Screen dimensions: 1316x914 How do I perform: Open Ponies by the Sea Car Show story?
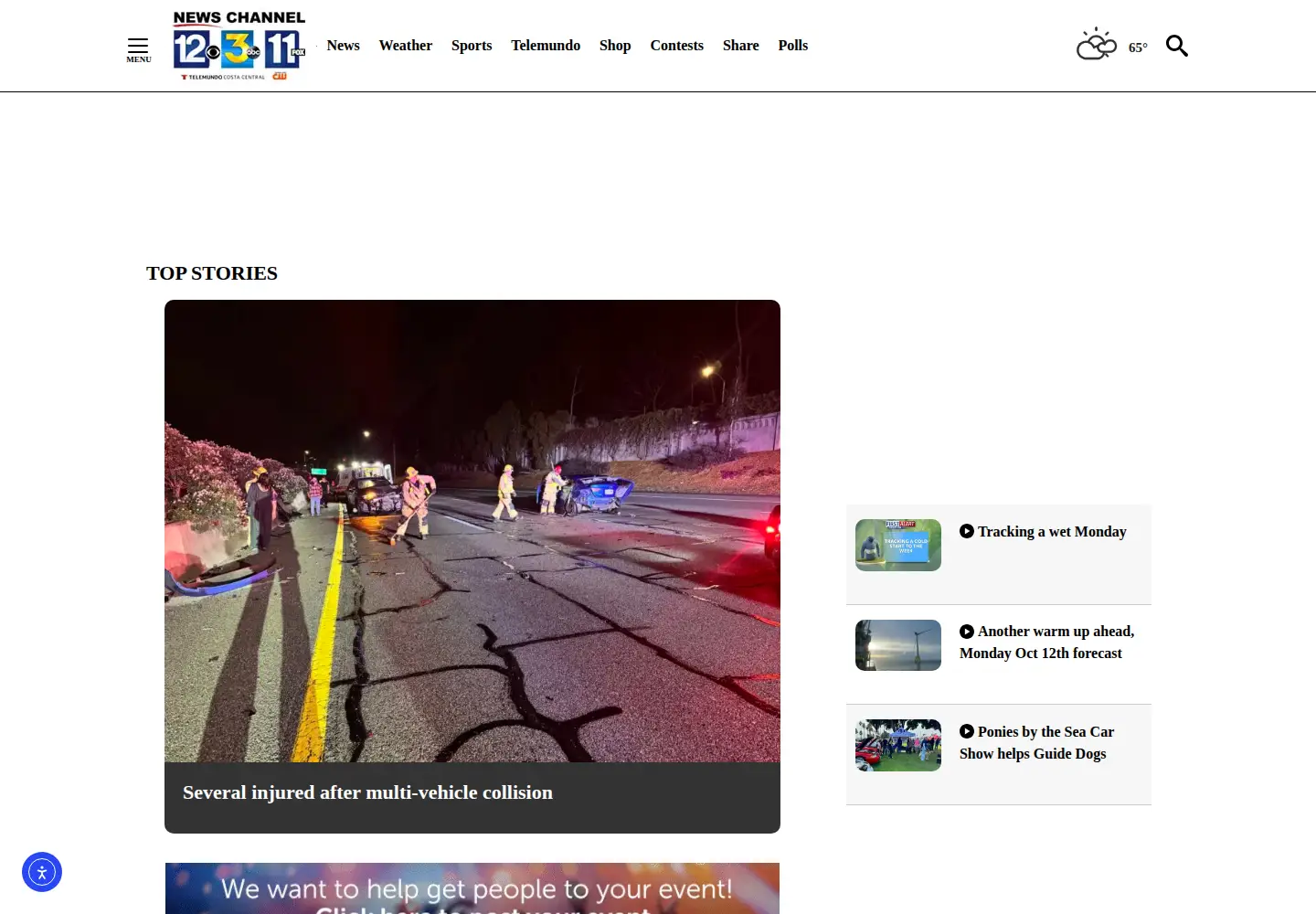click(1037, 743)
